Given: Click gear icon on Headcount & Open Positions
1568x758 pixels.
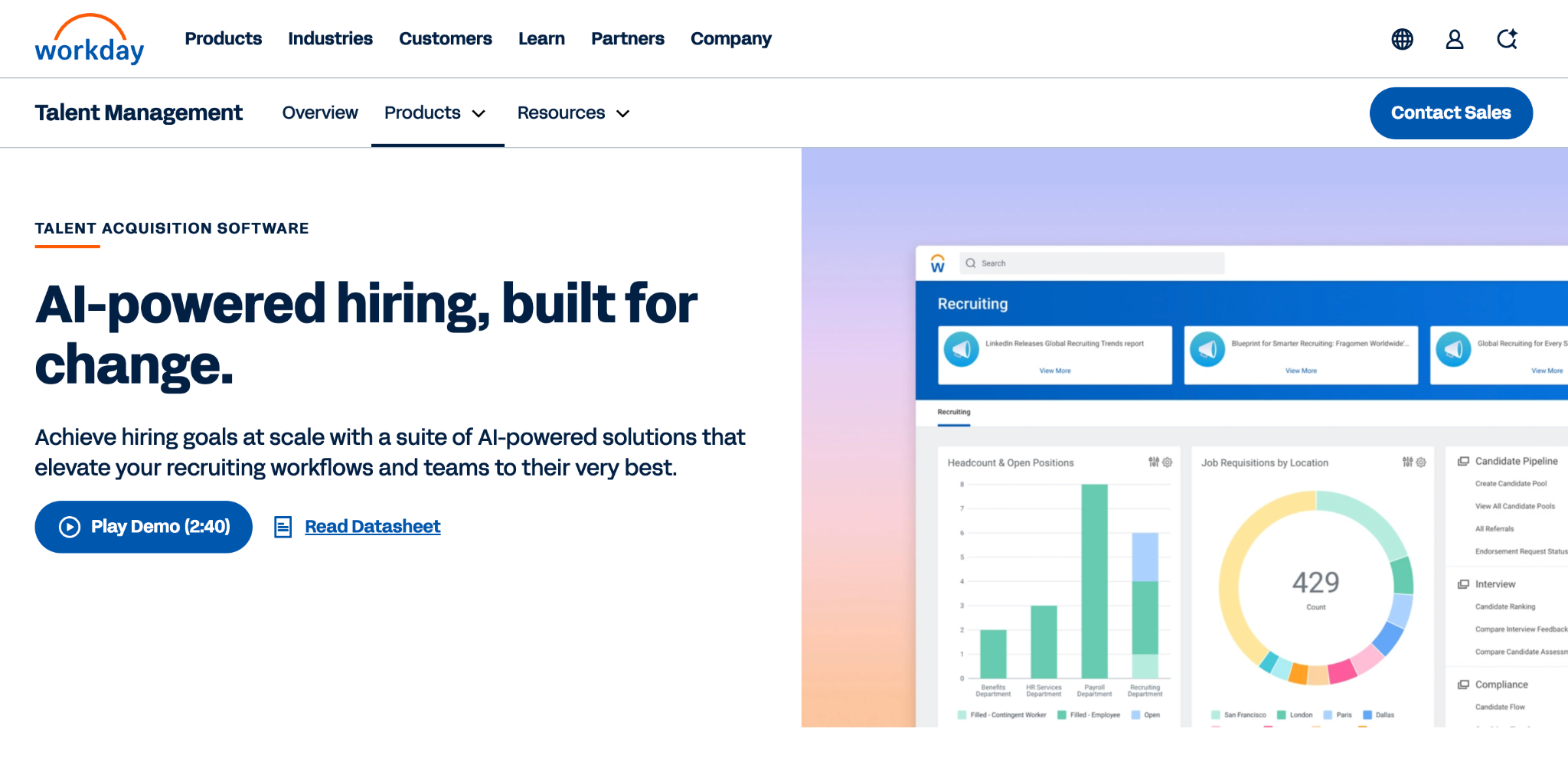Looking at the screenshot, I should point(1168,462).
